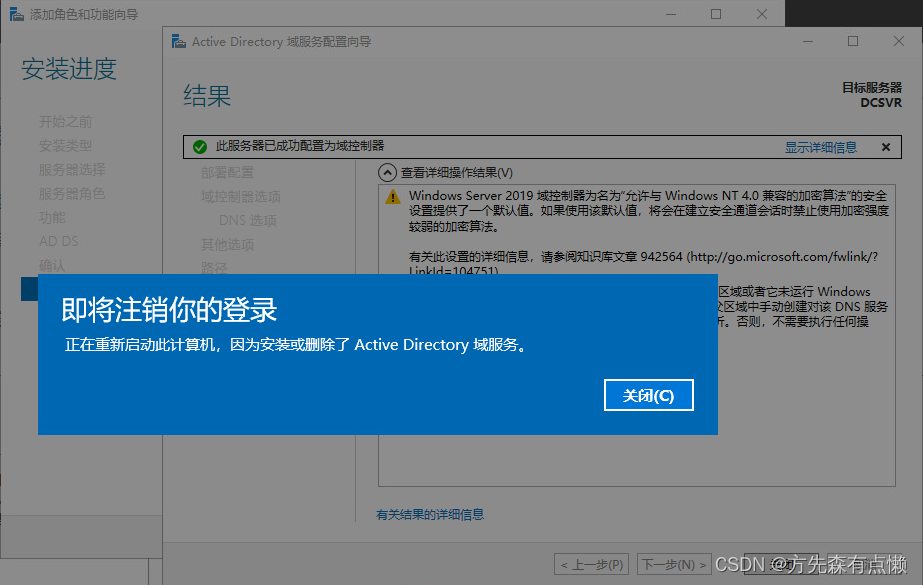Viewport: 923px width, 585px height.
Task: Click the 添加角色和功能向导 title bar icon
Action: [x=17, y=14]
